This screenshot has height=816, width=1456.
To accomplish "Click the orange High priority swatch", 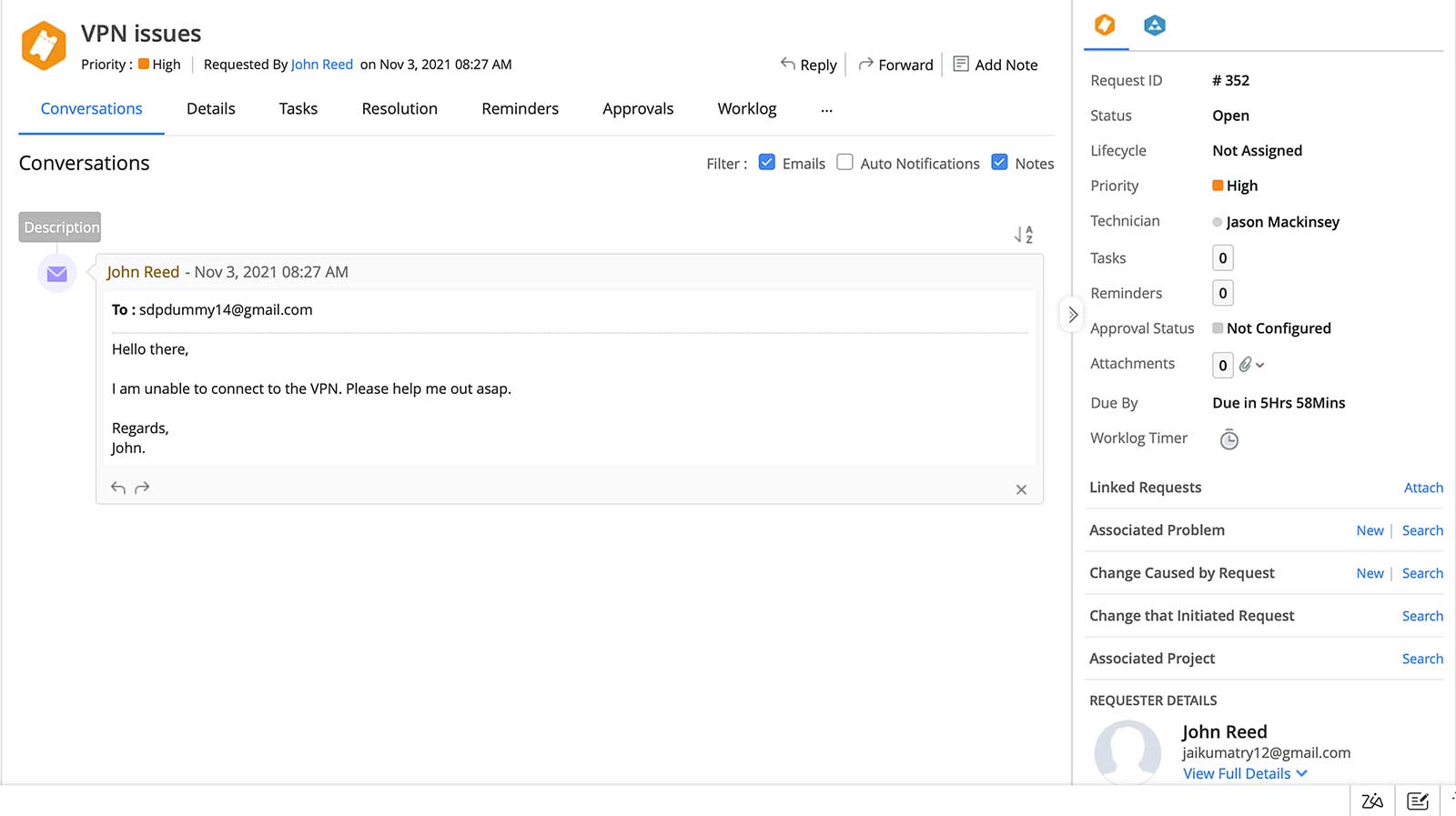I will pos(1218,186).
